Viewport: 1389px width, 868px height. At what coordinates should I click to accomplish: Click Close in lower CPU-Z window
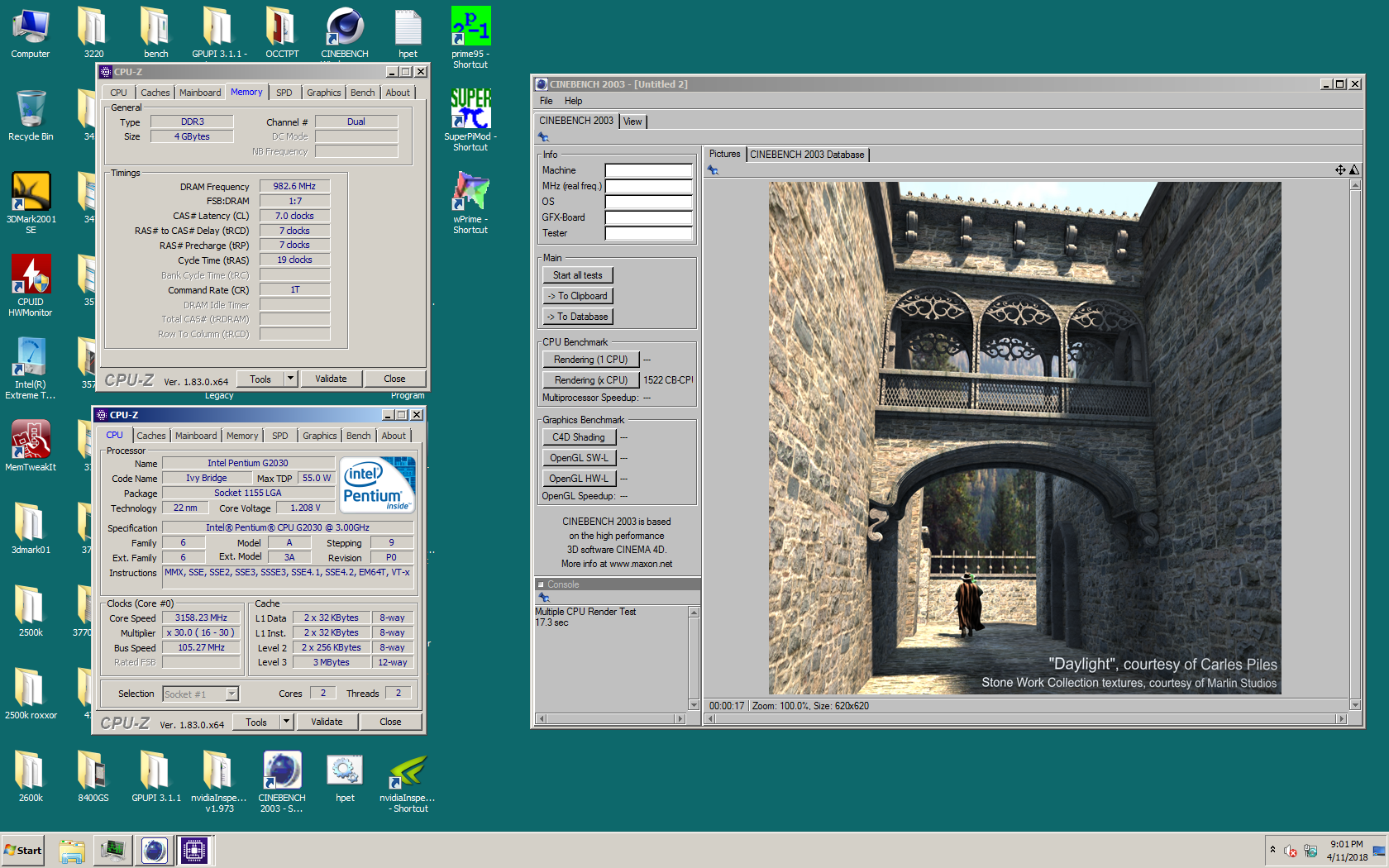tap(390, 722)
